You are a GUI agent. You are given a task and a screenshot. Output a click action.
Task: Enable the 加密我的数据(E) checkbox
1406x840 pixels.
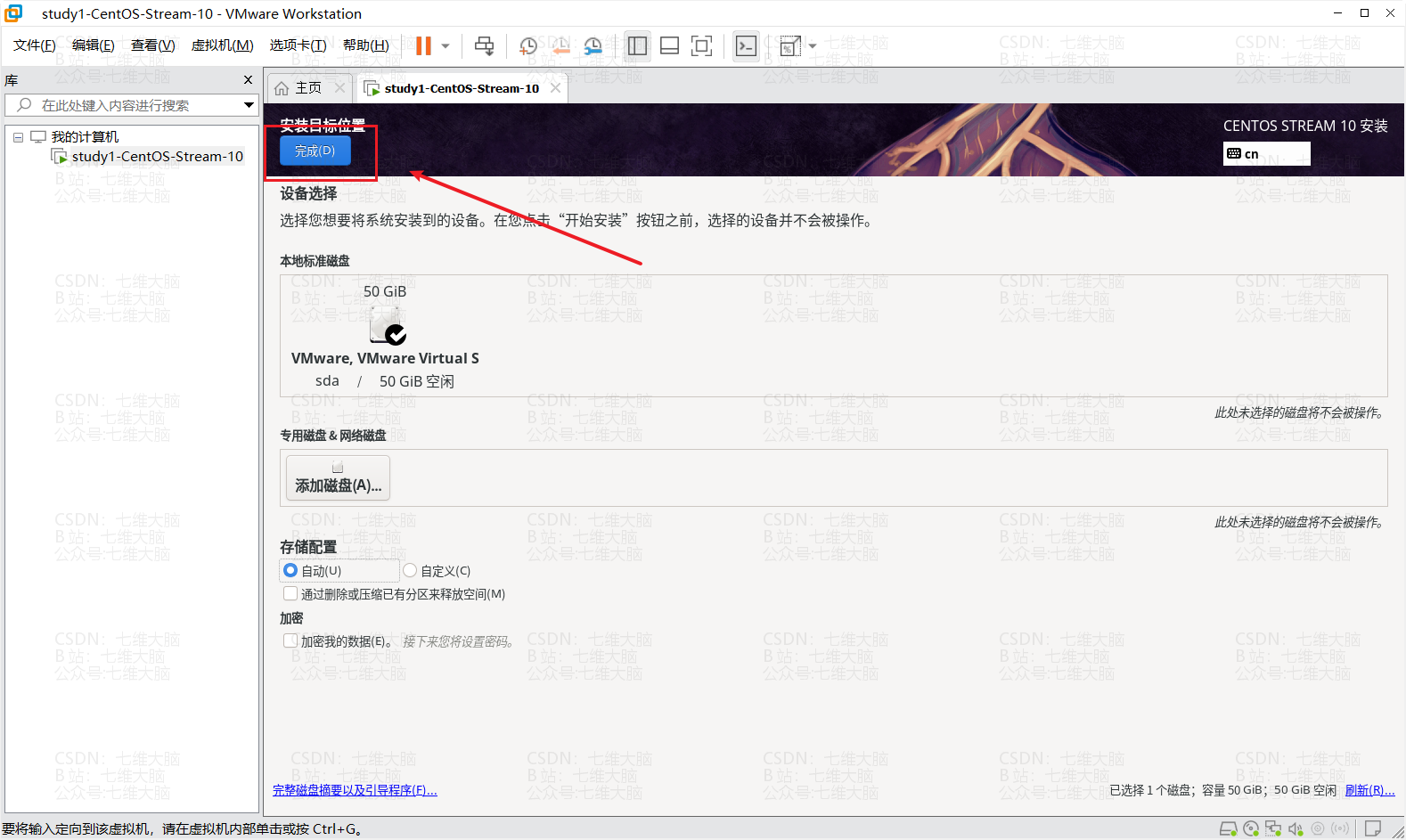coord(290,640)
